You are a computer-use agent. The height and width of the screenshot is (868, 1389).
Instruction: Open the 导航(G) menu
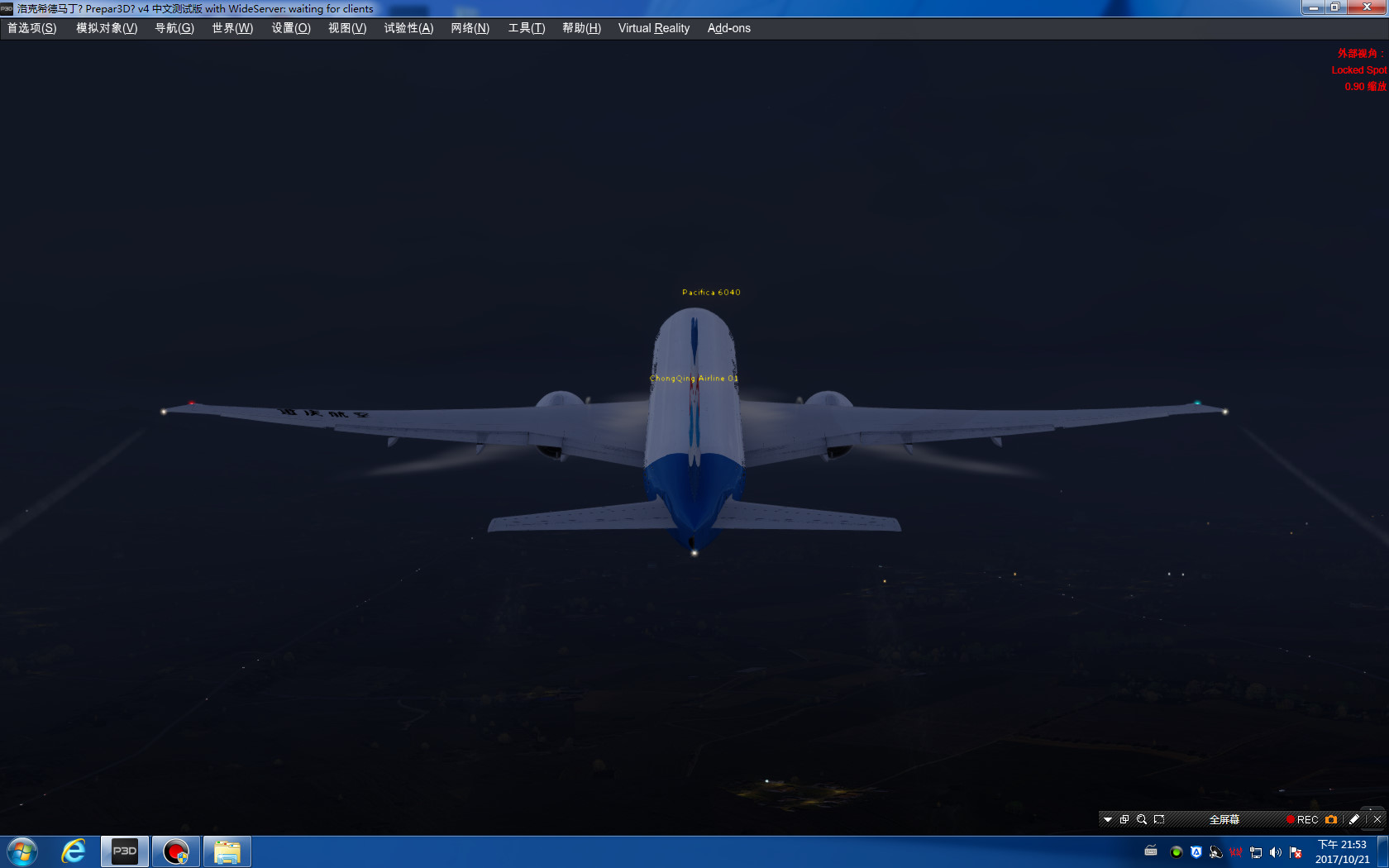174,28
